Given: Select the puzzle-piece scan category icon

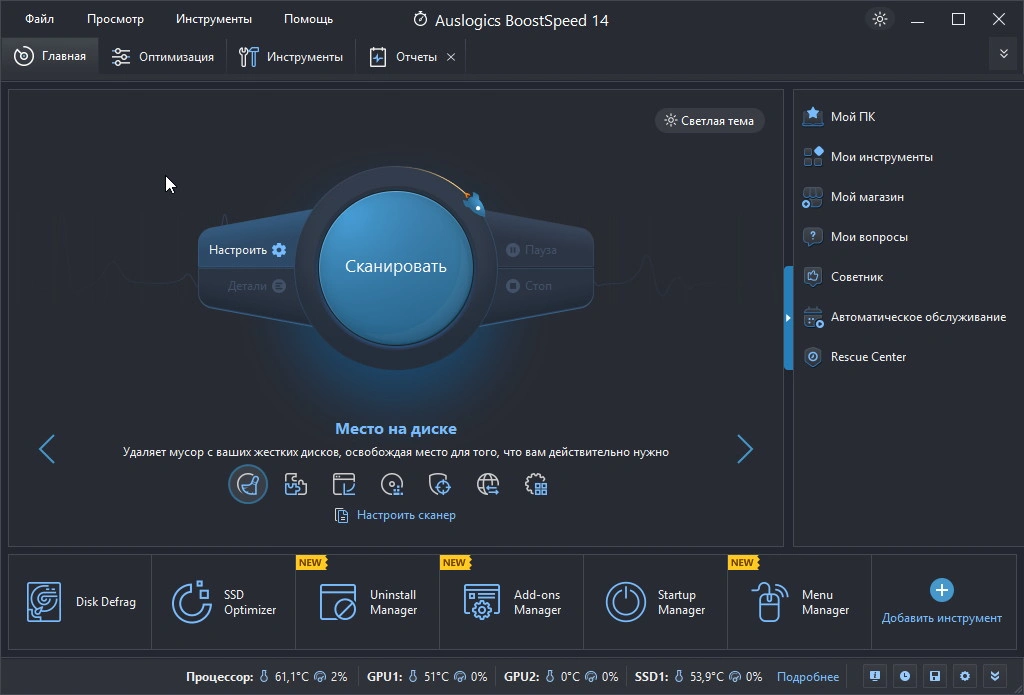Looking at the screenshot, I should tap(296, 485).
